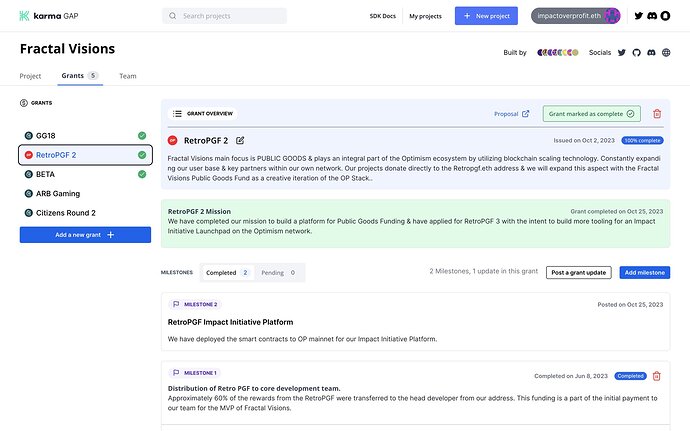The height and width of the screenshot is (431, 690).
Task: Switch to the Team tab
Action: click(128, 76)
